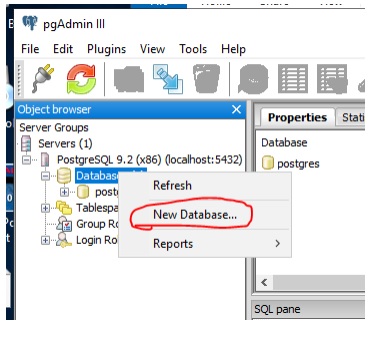
Task: Click the Databases cylinder stack icon
Action: 63,176
